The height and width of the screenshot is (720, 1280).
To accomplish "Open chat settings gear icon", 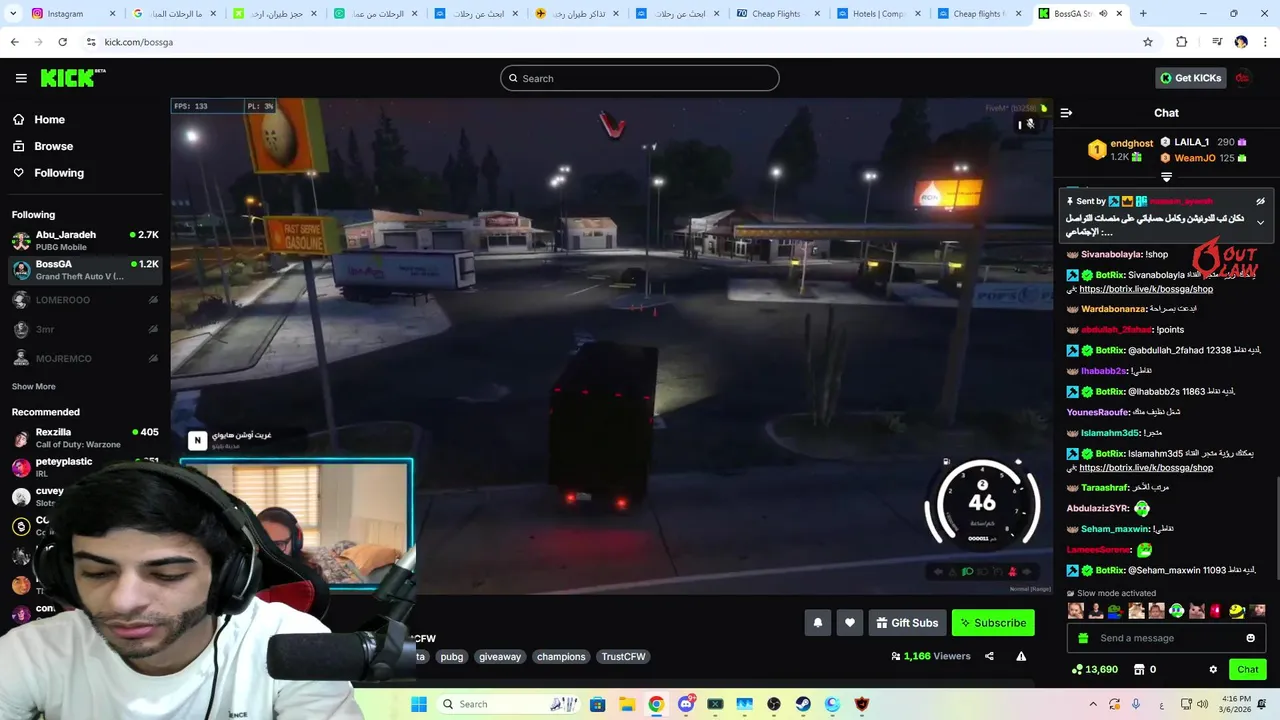I will click(x=1213, y=669).
